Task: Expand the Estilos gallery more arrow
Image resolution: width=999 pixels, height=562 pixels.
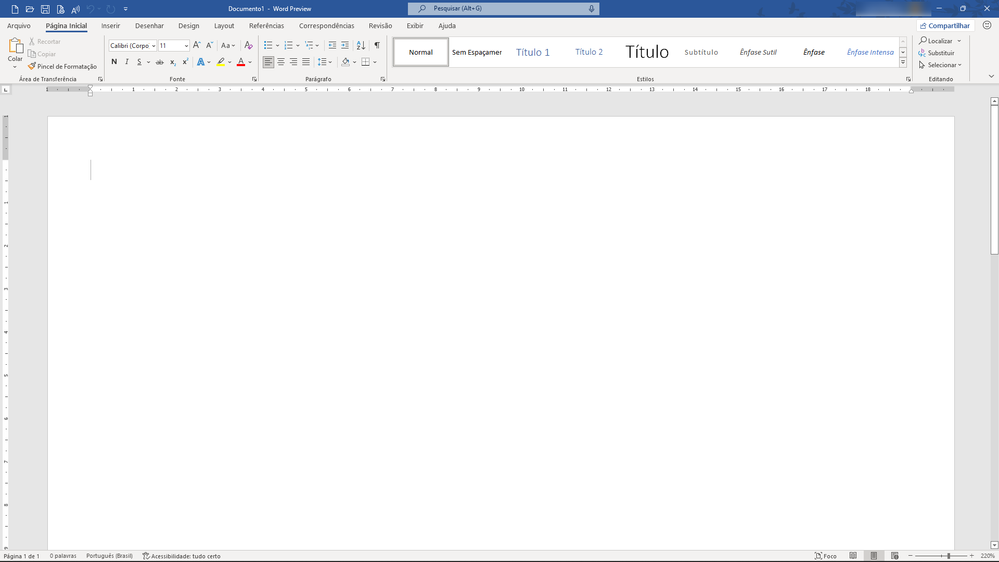Action: point(903,62)
